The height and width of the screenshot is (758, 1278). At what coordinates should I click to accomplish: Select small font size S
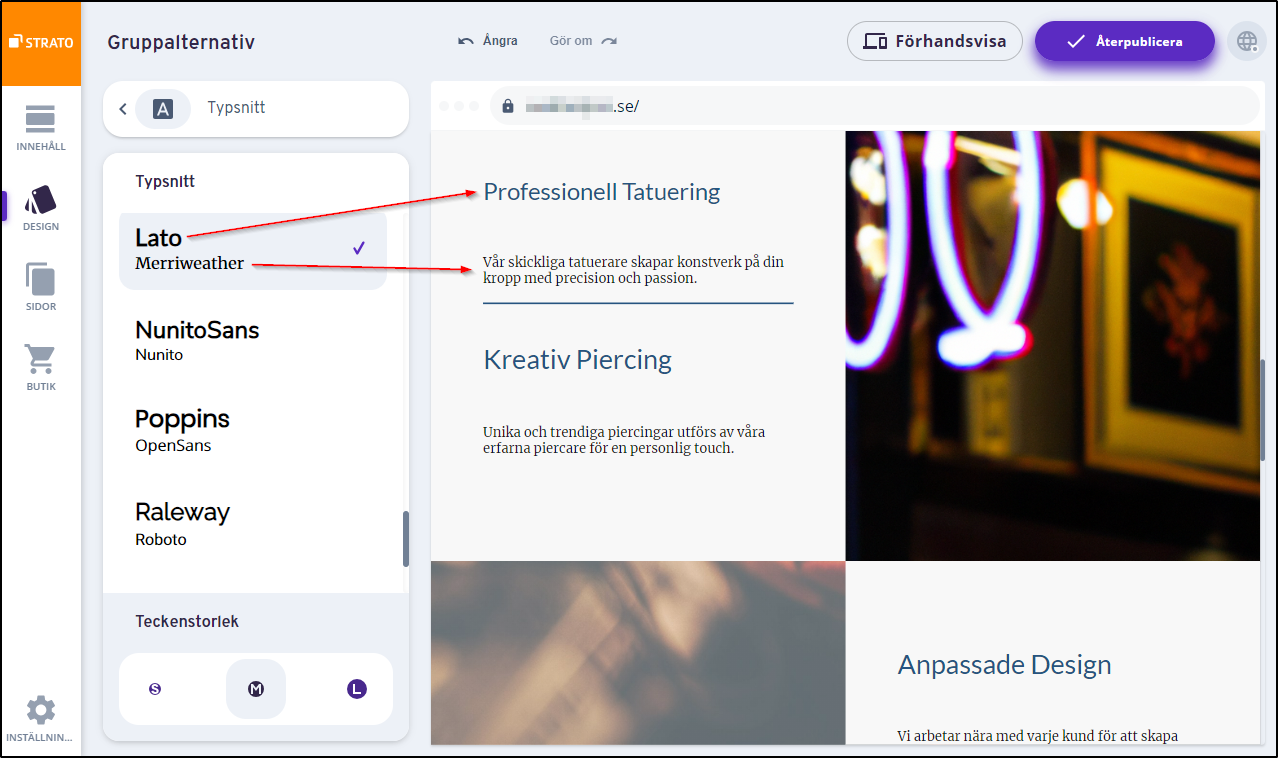[x=155, y=689]
